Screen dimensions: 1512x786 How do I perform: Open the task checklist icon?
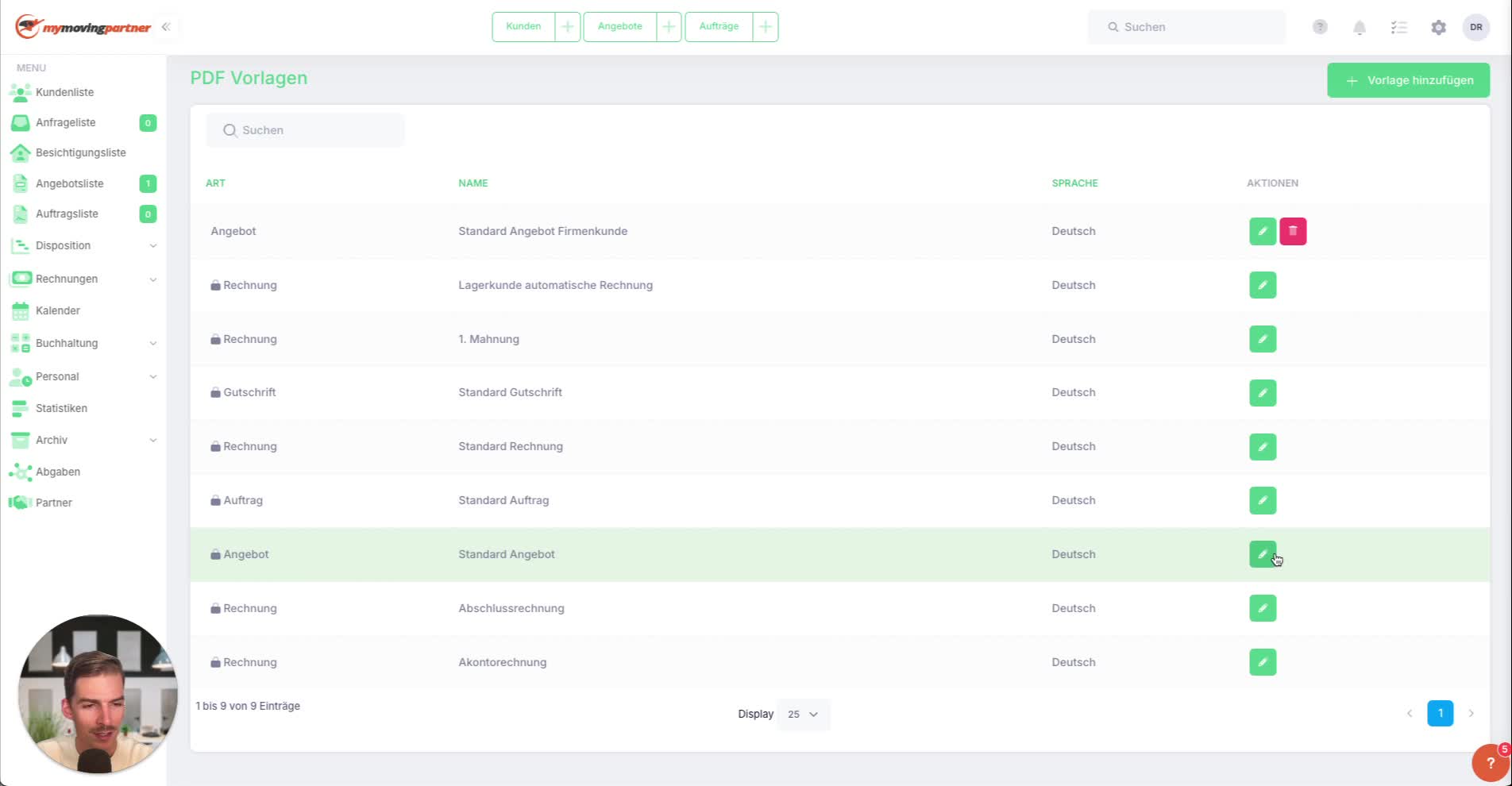pos(1399,28)
